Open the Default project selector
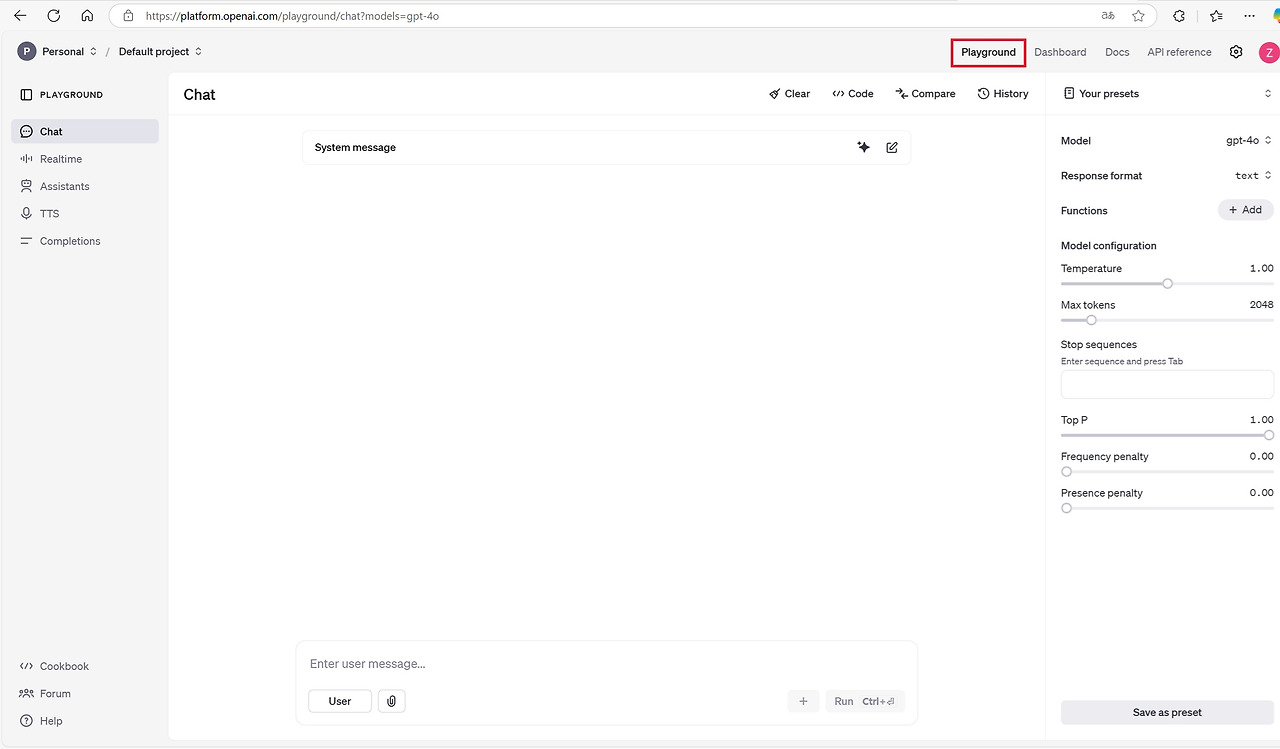The image size is (1280, 749). [x=160, y=52]
